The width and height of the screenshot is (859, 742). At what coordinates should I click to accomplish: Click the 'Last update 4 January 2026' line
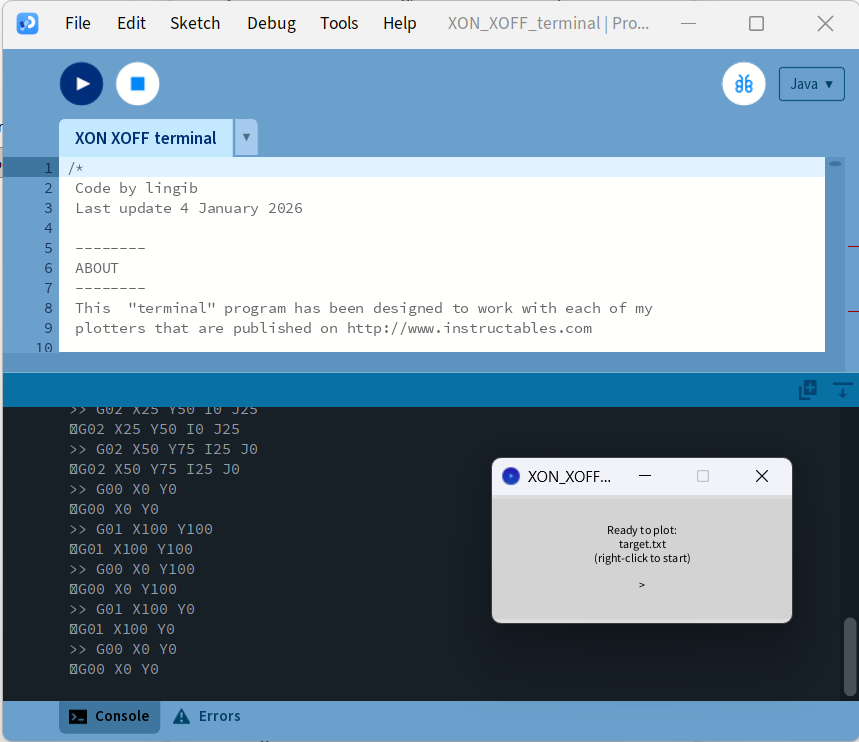tap(189, 208)
